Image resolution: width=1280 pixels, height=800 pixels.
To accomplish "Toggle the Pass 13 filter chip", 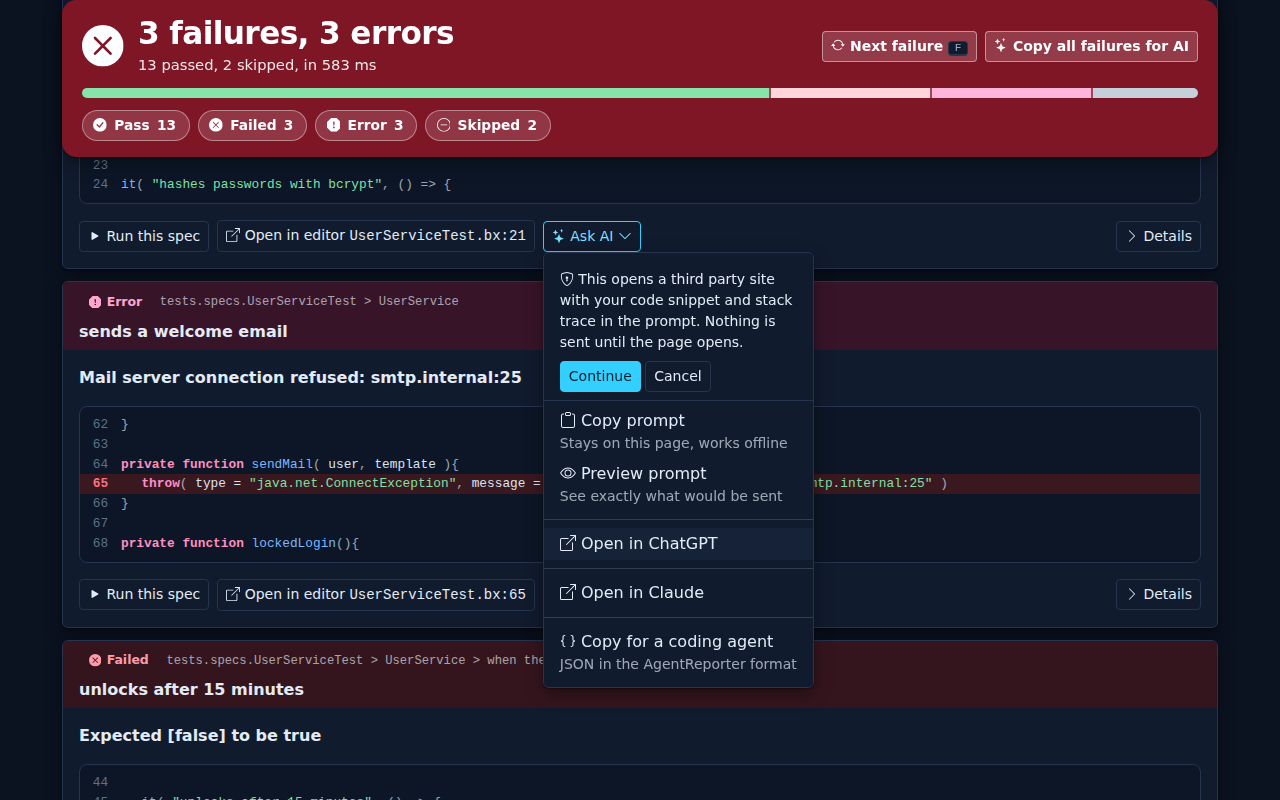I will (x=135, y=125).
